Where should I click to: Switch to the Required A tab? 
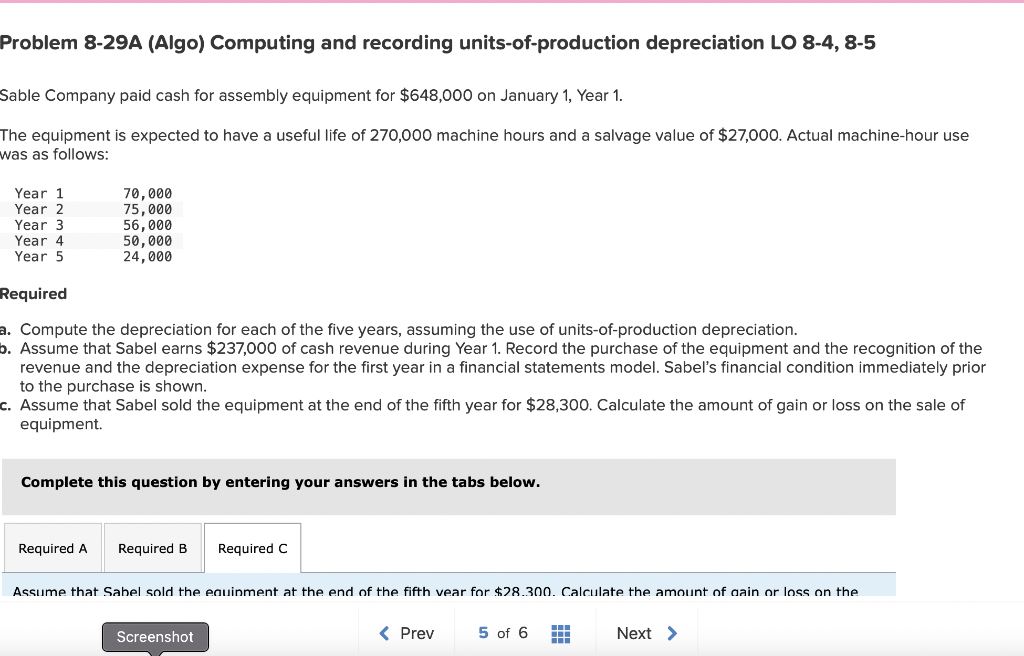coord(52,548)
